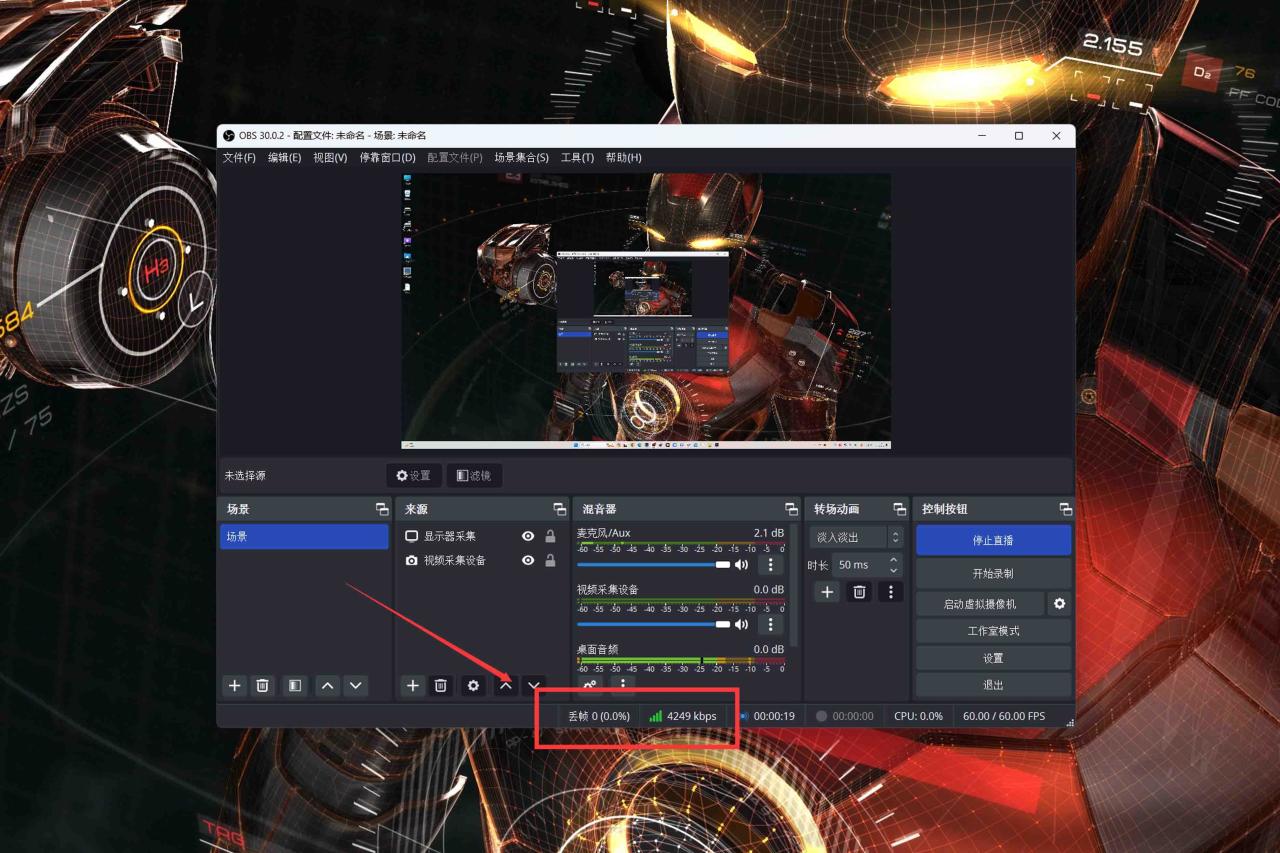Image resolution: width=1280 pixels, height=853 pixels.
Task: Click the OBS preview canvas
Action: click(x=646, y=311)
